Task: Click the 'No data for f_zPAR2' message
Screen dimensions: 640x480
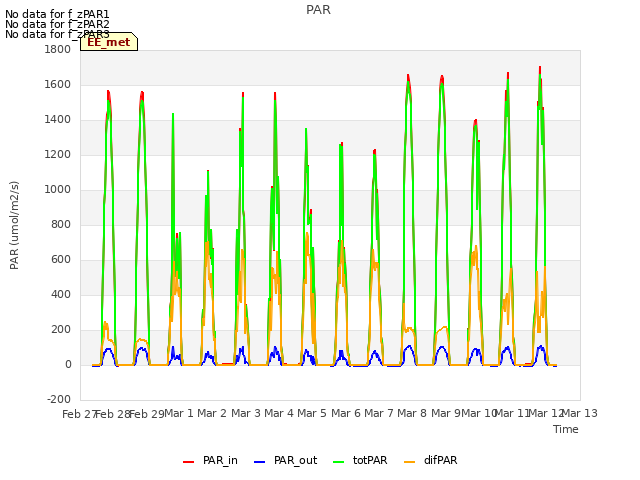Action: coord(57,24)
